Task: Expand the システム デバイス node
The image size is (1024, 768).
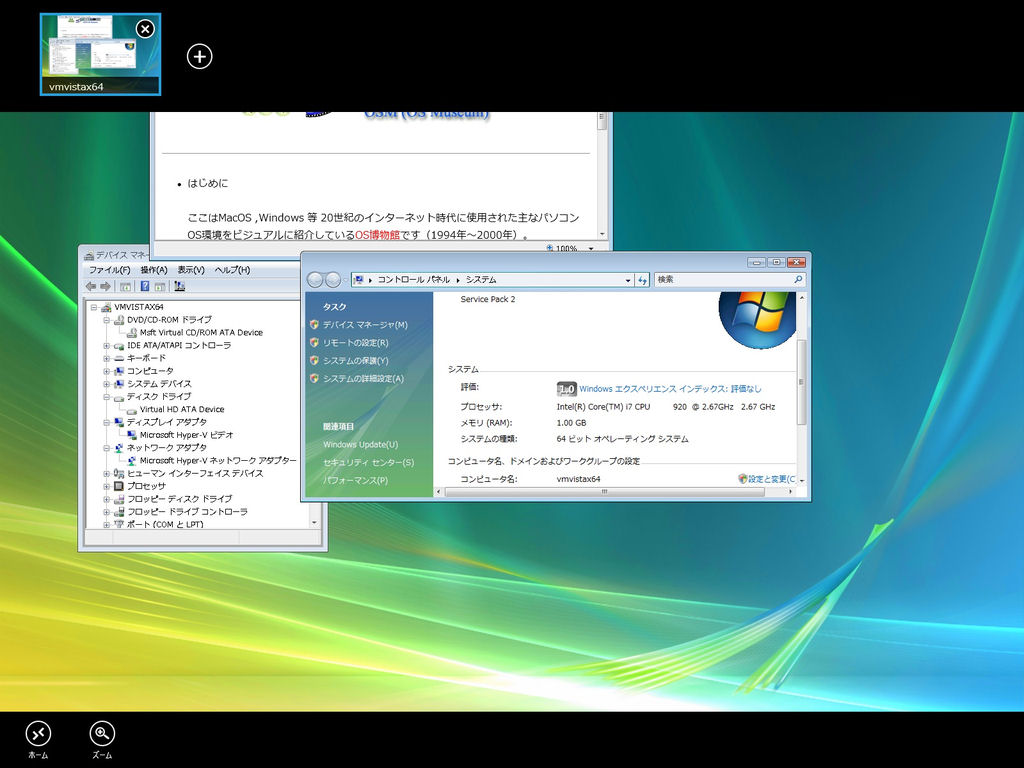Action: pos(106,384)
